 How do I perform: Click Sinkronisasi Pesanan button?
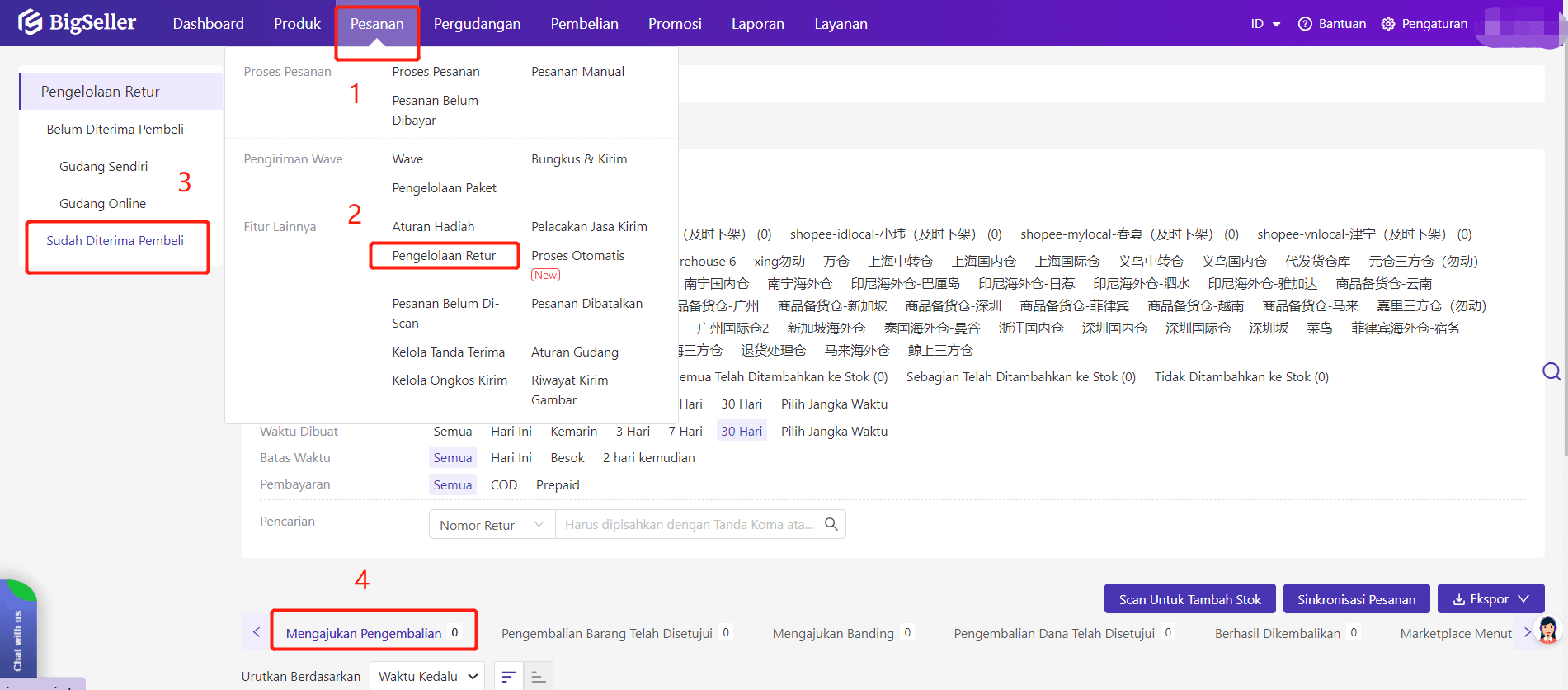(x=1356, y=599)
